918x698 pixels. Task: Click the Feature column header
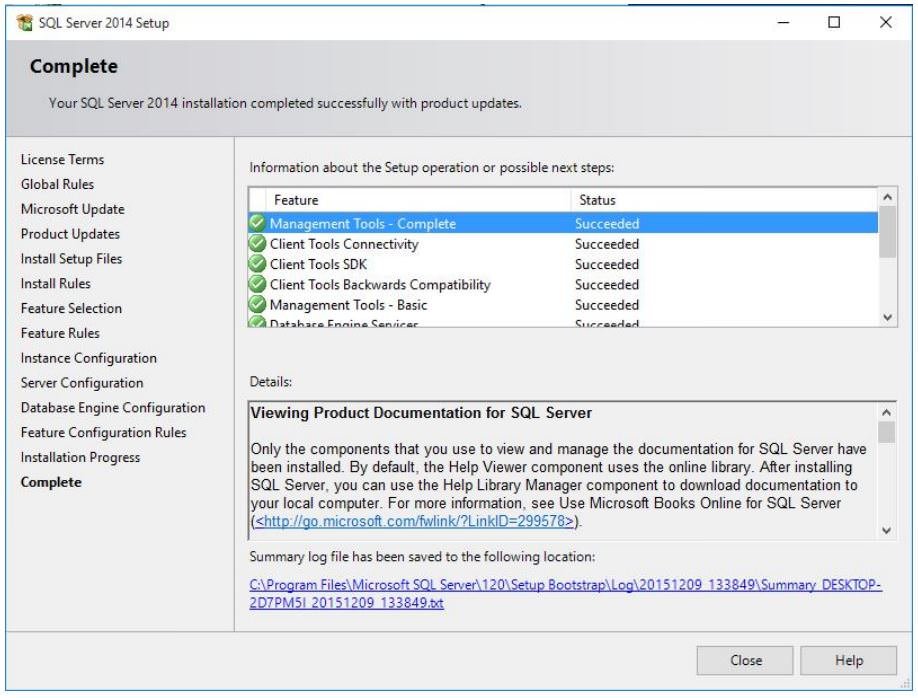418,200
